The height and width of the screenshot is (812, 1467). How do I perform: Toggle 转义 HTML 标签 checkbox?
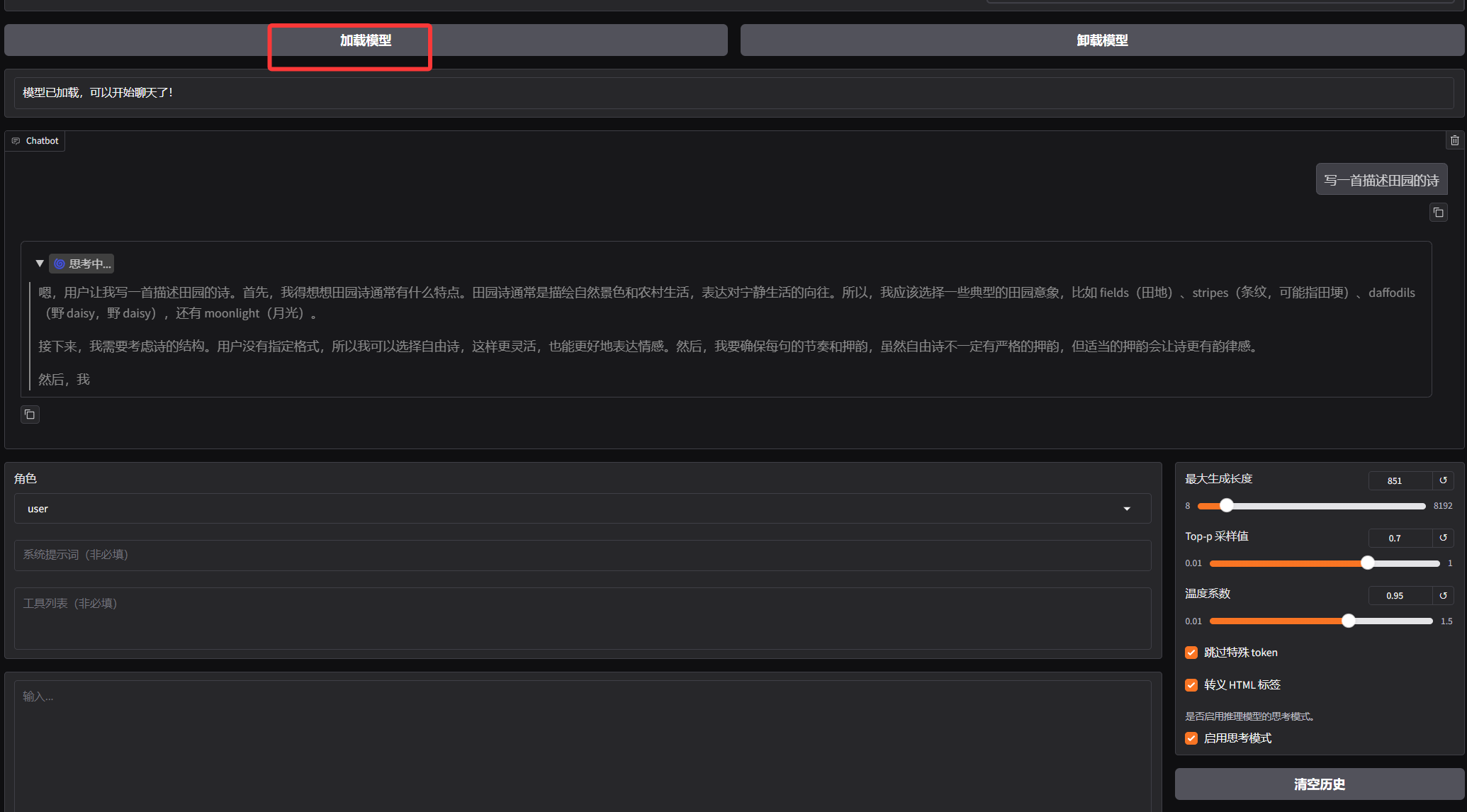point(1191,685)
